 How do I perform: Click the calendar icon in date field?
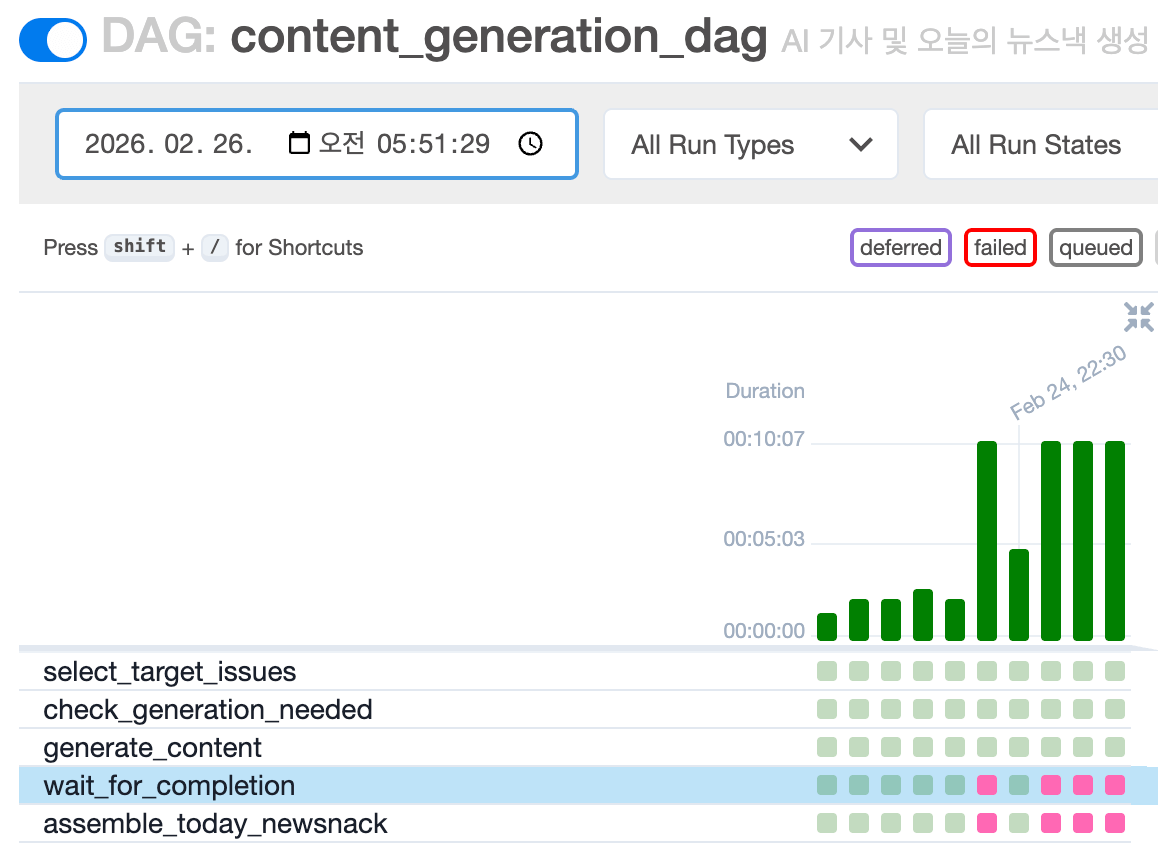(299, 144)
